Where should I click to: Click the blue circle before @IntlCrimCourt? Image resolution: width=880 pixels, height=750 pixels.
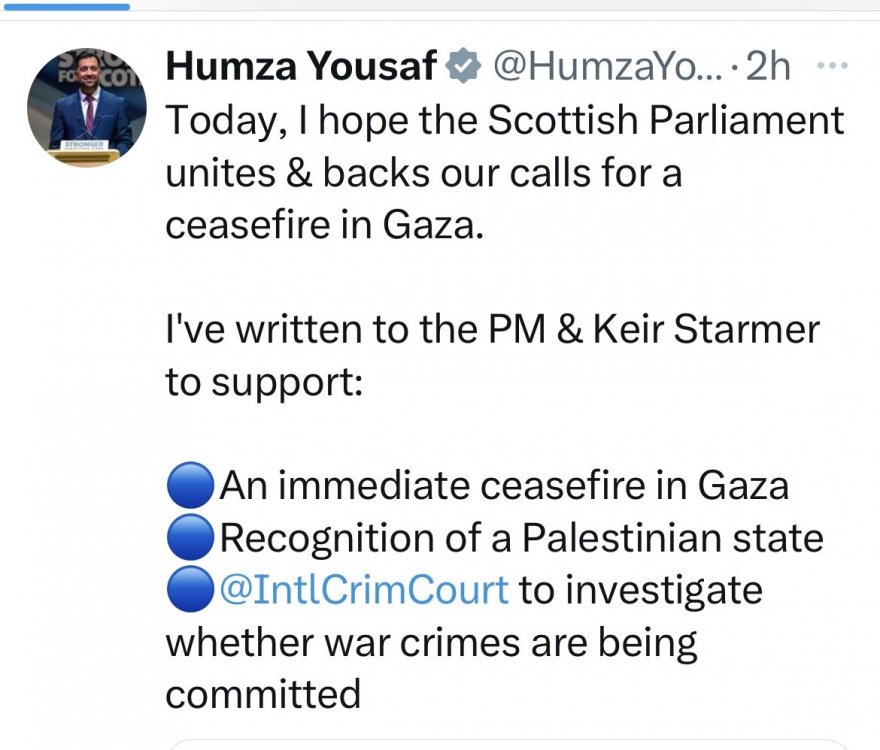point(191,589)
